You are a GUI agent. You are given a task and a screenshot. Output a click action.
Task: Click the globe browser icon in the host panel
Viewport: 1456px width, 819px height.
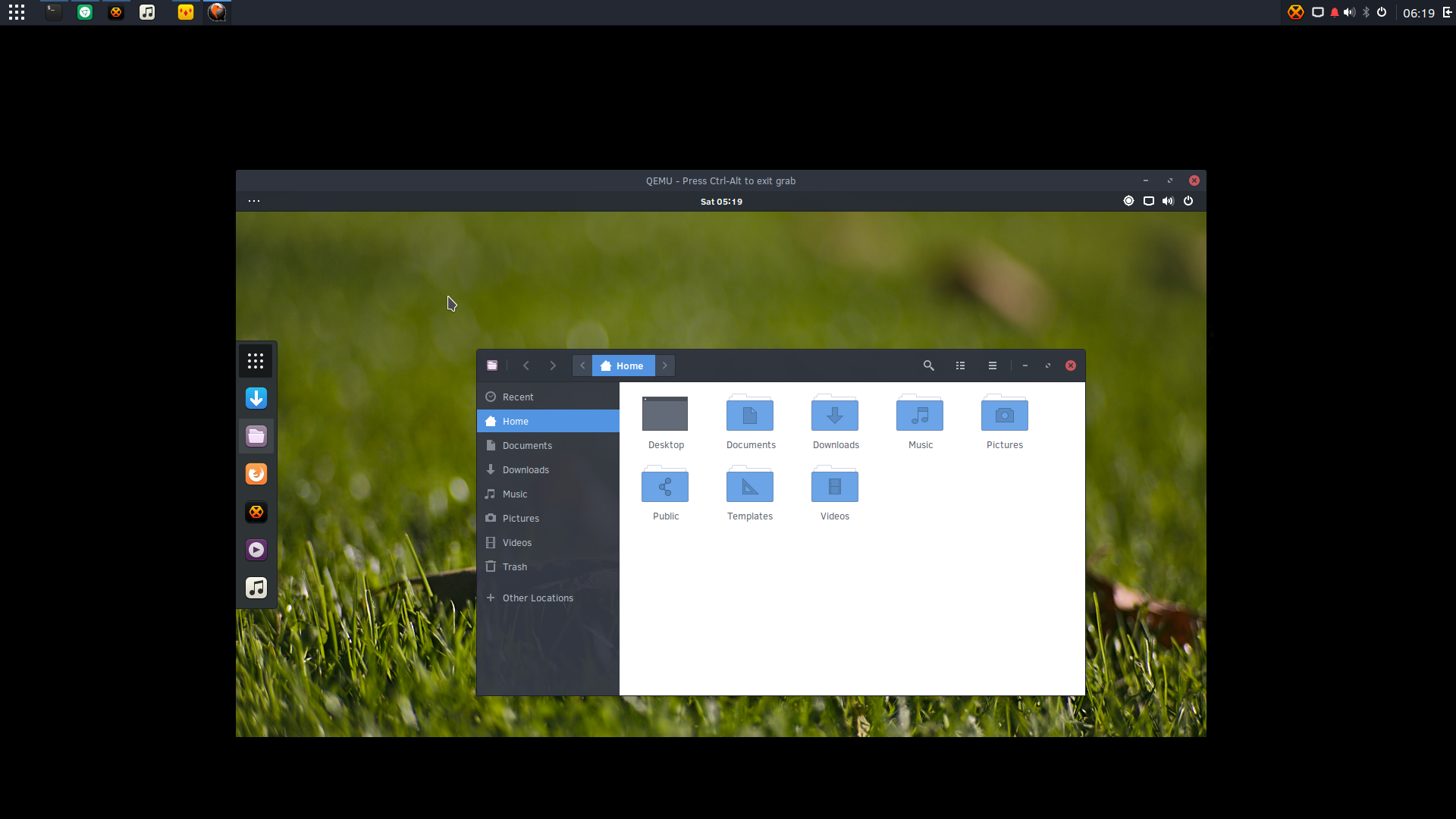(217, 12)
